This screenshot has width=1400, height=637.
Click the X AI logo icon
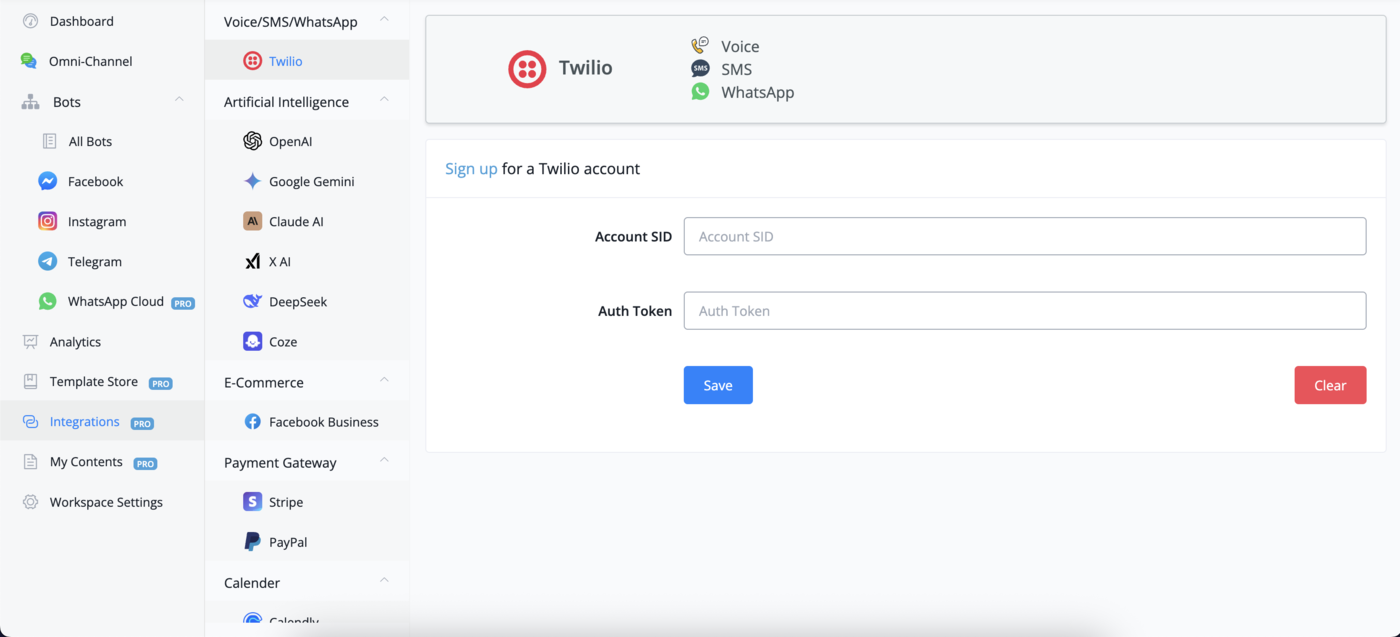click(253, 261)
